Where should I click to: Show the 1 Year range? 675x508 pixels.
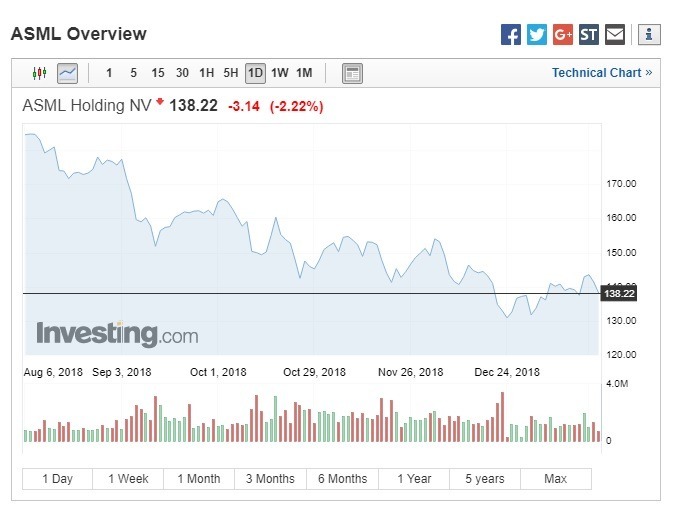click(x=414, y=479)
